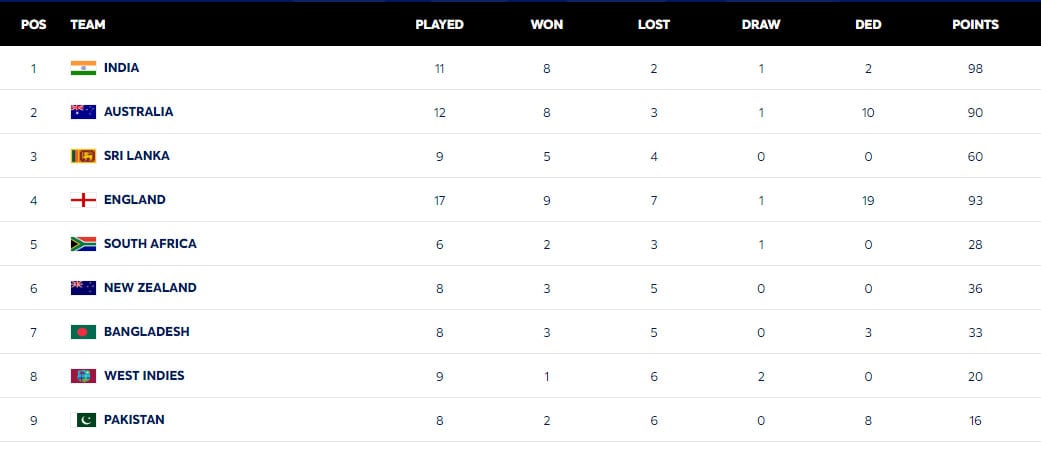Select the SRI LANKA team name
The width and height of the screenshot is (1041, 457).
[137, 155]
